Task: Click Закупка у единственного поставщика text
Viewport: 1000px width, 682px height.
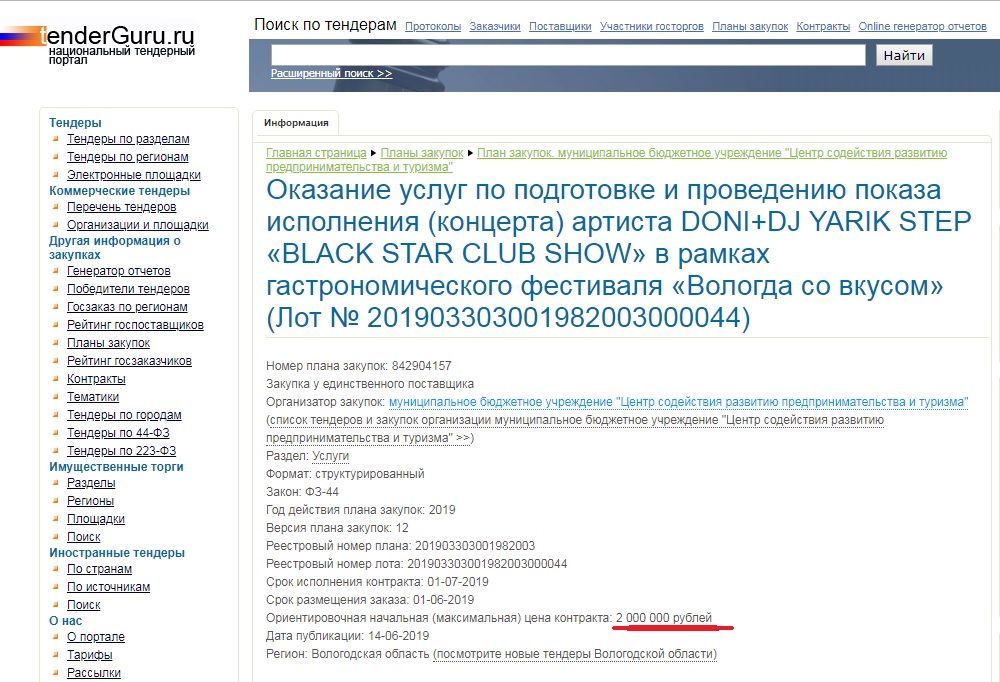Action: 370,384
